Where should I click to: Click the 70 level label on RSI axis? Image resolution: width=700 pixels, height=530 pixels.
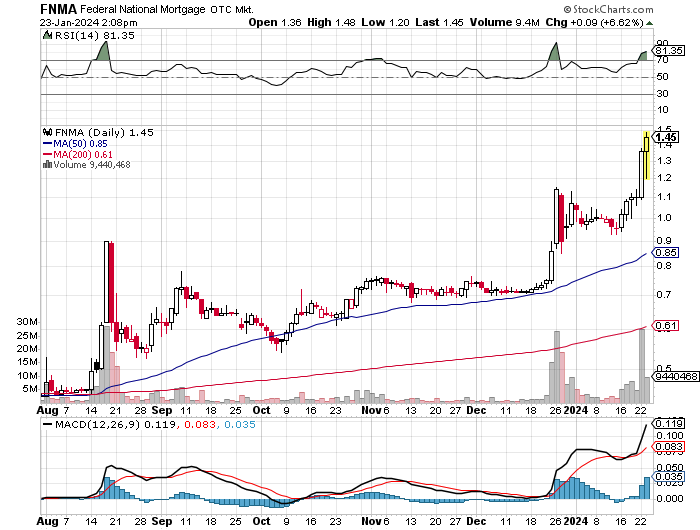662,60
